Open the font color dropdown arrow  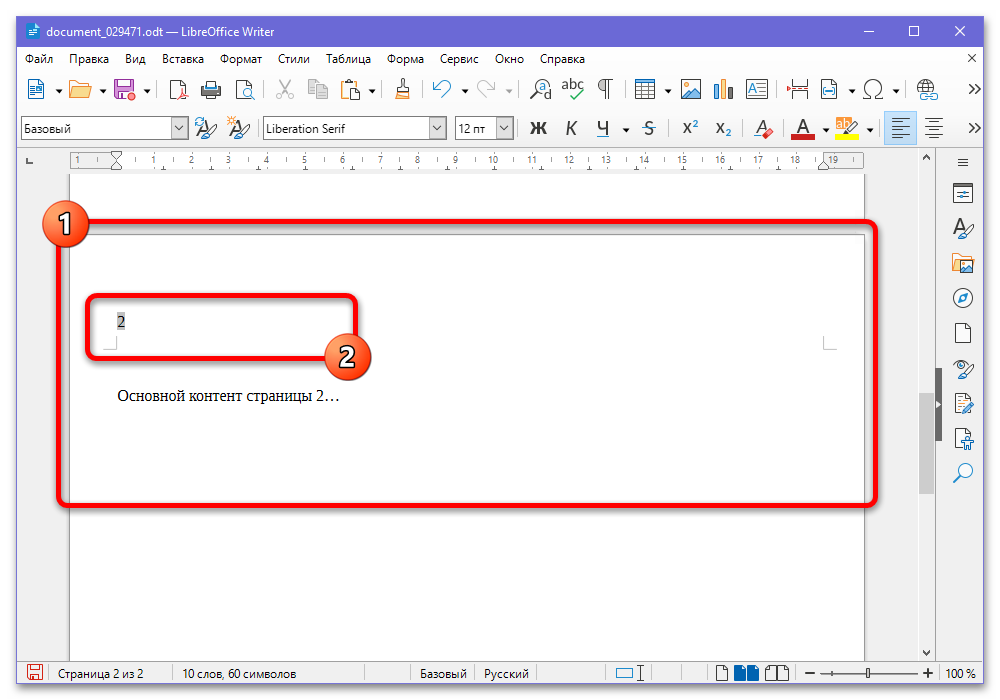(825, 129)
